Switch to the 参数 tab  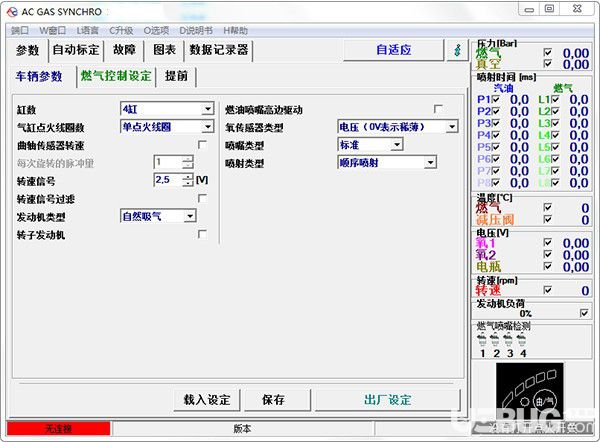coord(28,50)
